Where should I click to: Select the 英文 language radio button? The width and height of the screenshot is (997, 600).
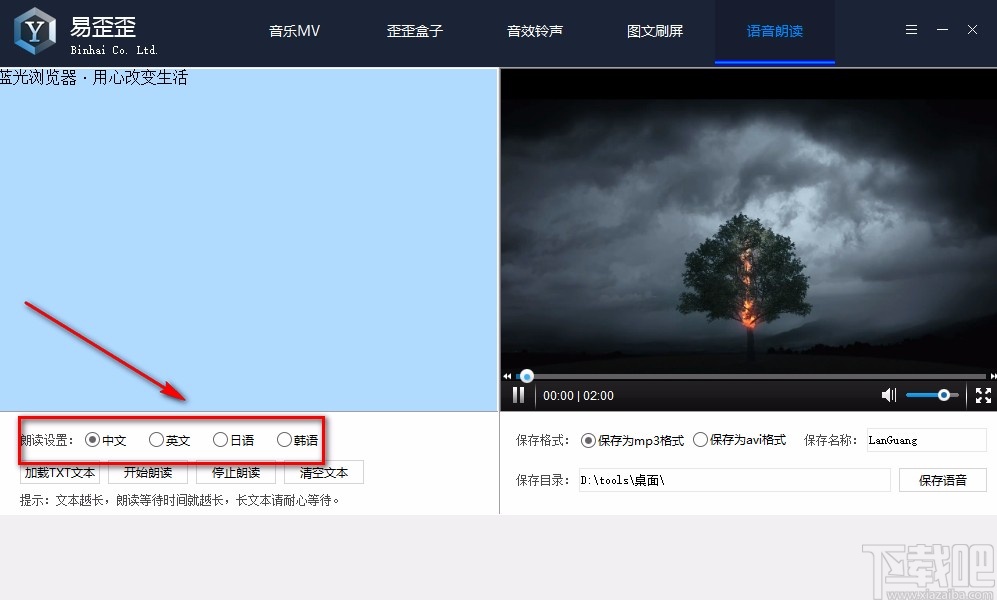coord(156,439)
